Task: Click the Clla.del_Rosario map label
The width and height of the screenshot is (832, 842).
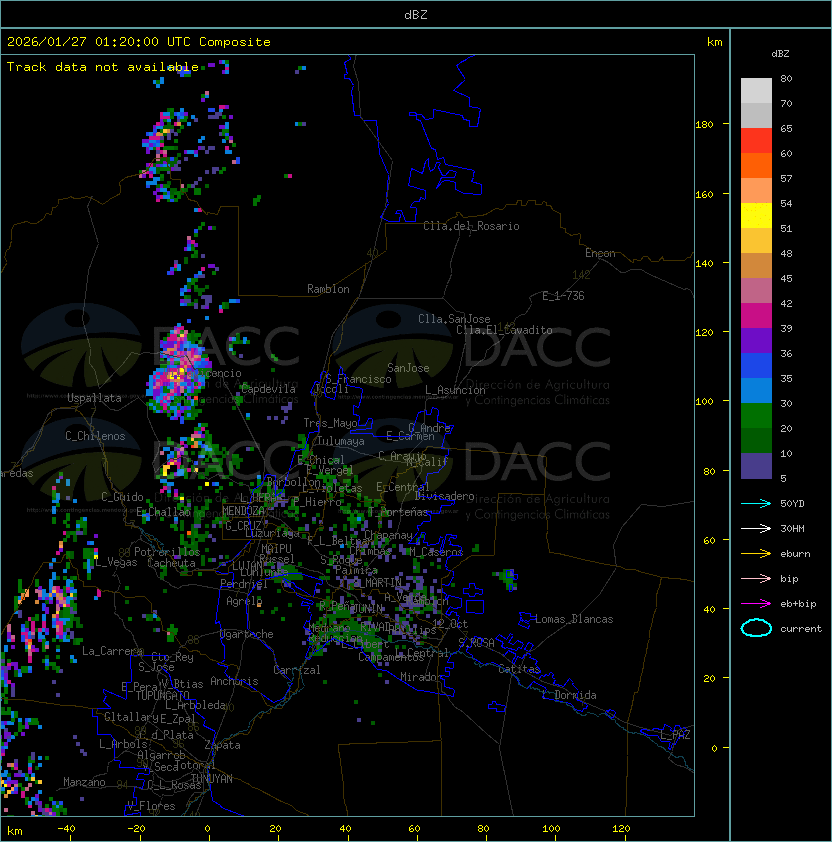Action: point(471,226)
